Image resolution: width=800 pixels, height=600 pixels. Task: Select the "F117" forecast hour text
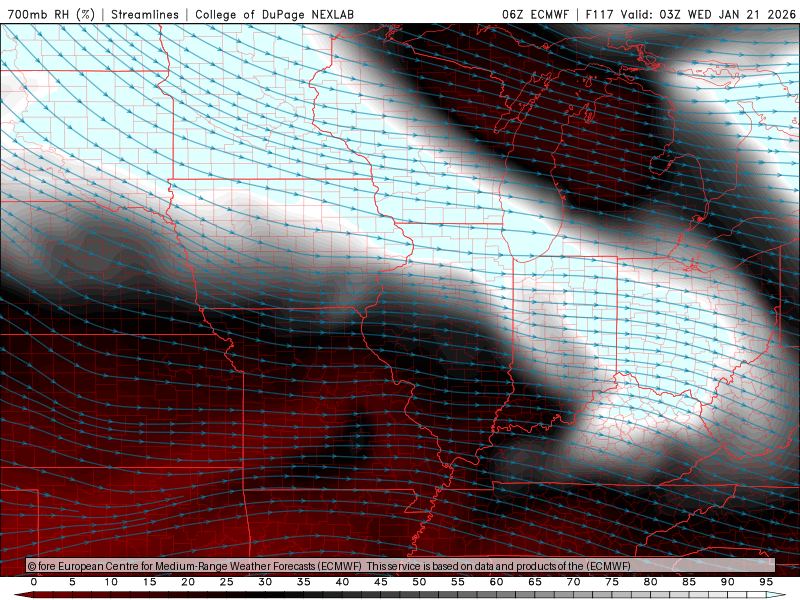click(x=601, y=14)
